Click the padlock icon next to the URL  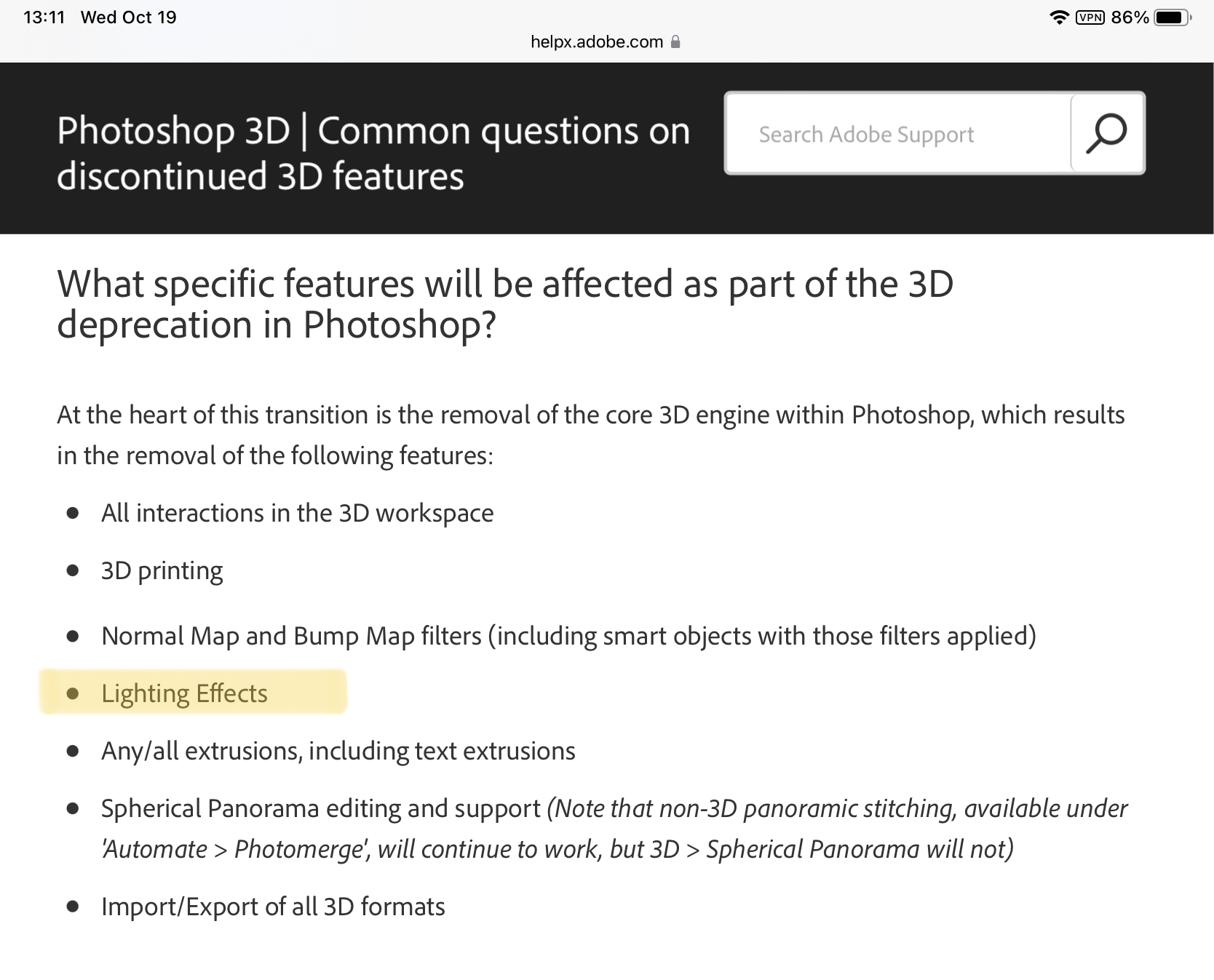674,42
